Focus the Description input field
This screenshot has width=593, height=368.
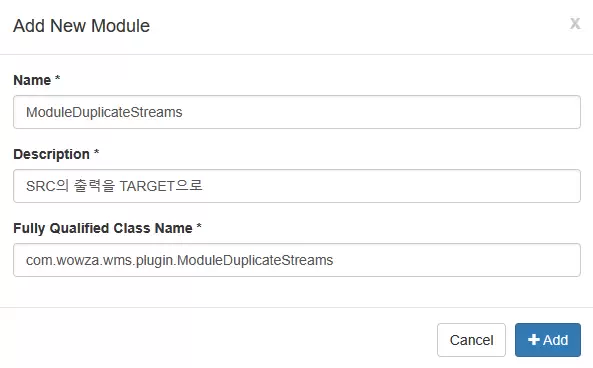click(297, 186)
